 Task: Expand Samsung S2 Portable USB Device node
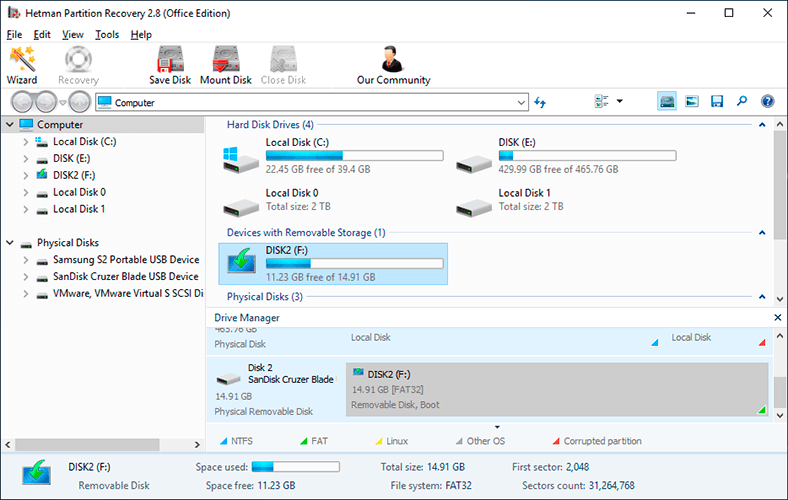pos(26,260)
